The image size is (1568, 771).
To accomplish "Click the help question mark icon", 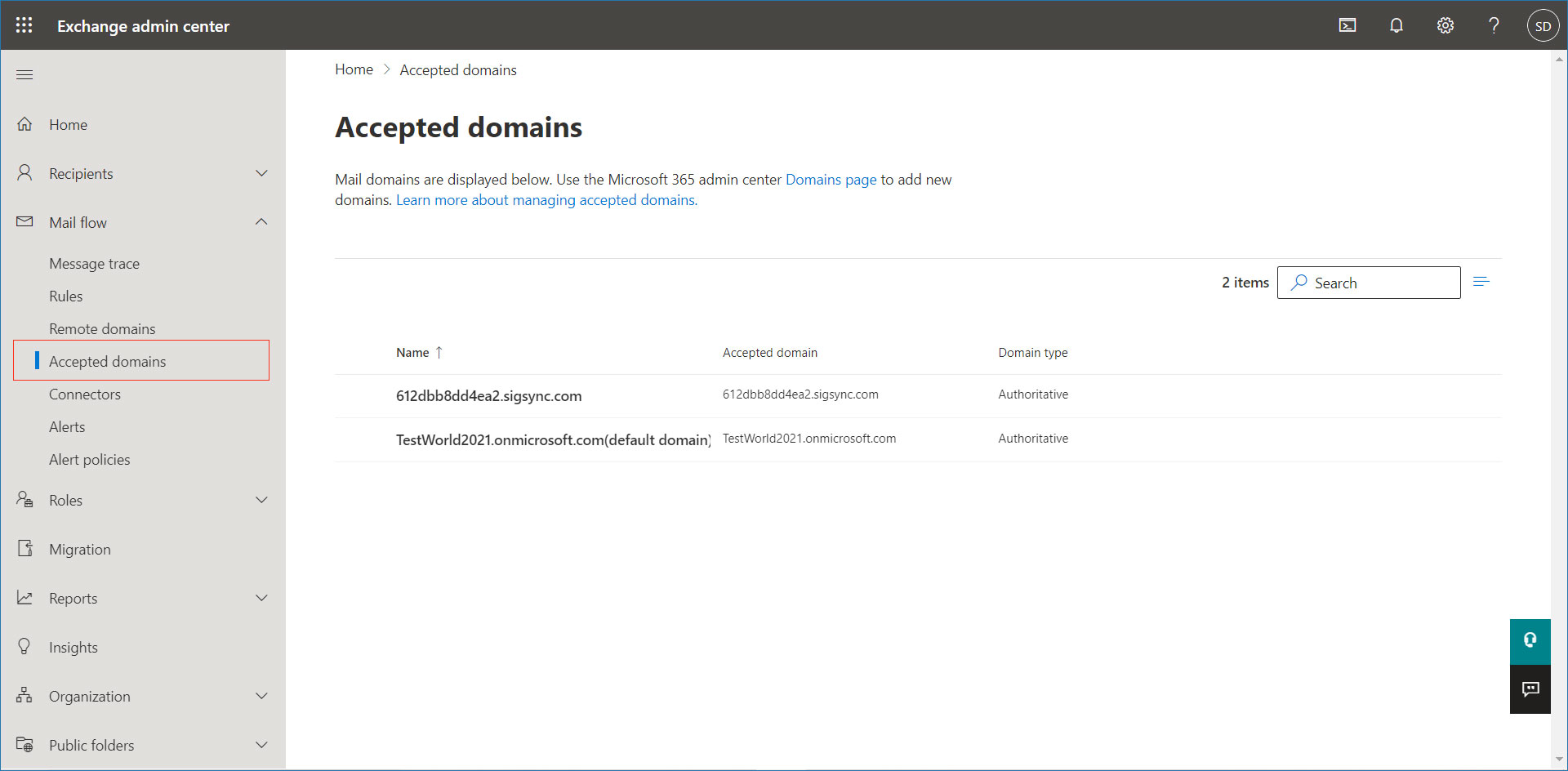I will tap(1494, 25).
